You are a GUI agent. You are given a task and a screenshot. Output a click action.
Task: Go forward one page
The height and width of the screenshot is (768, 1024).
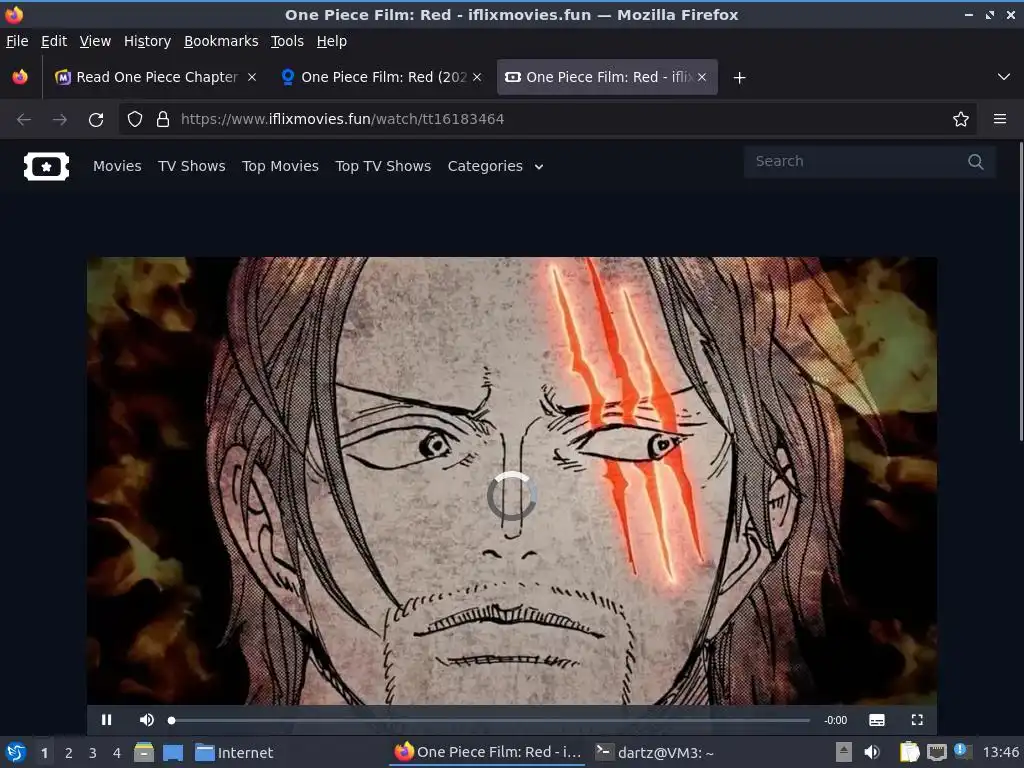click(59, 120)
